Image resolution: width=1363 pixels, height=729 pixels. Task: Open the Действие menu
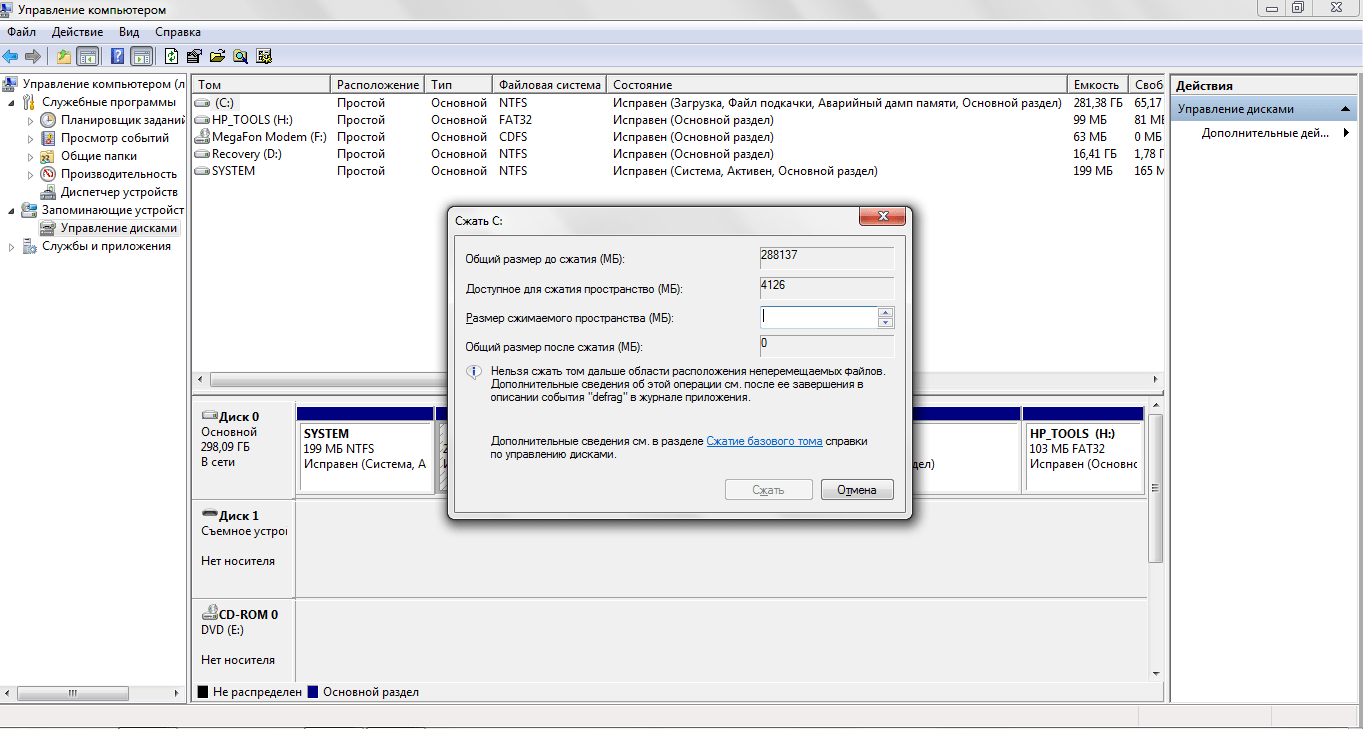(77, 32)
